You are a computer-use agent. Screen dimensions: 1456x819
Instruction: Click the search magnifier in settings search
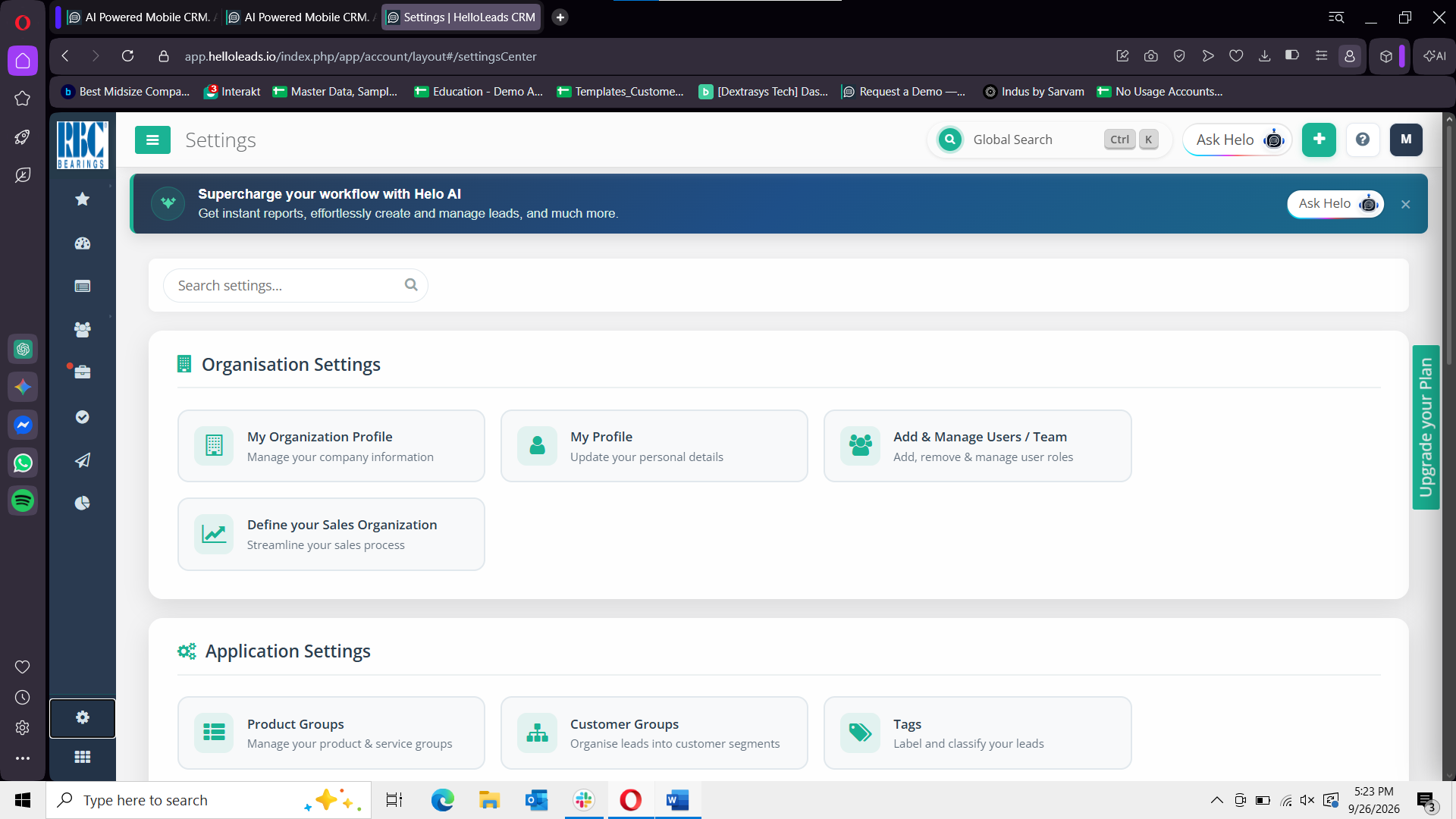(411, 285)
